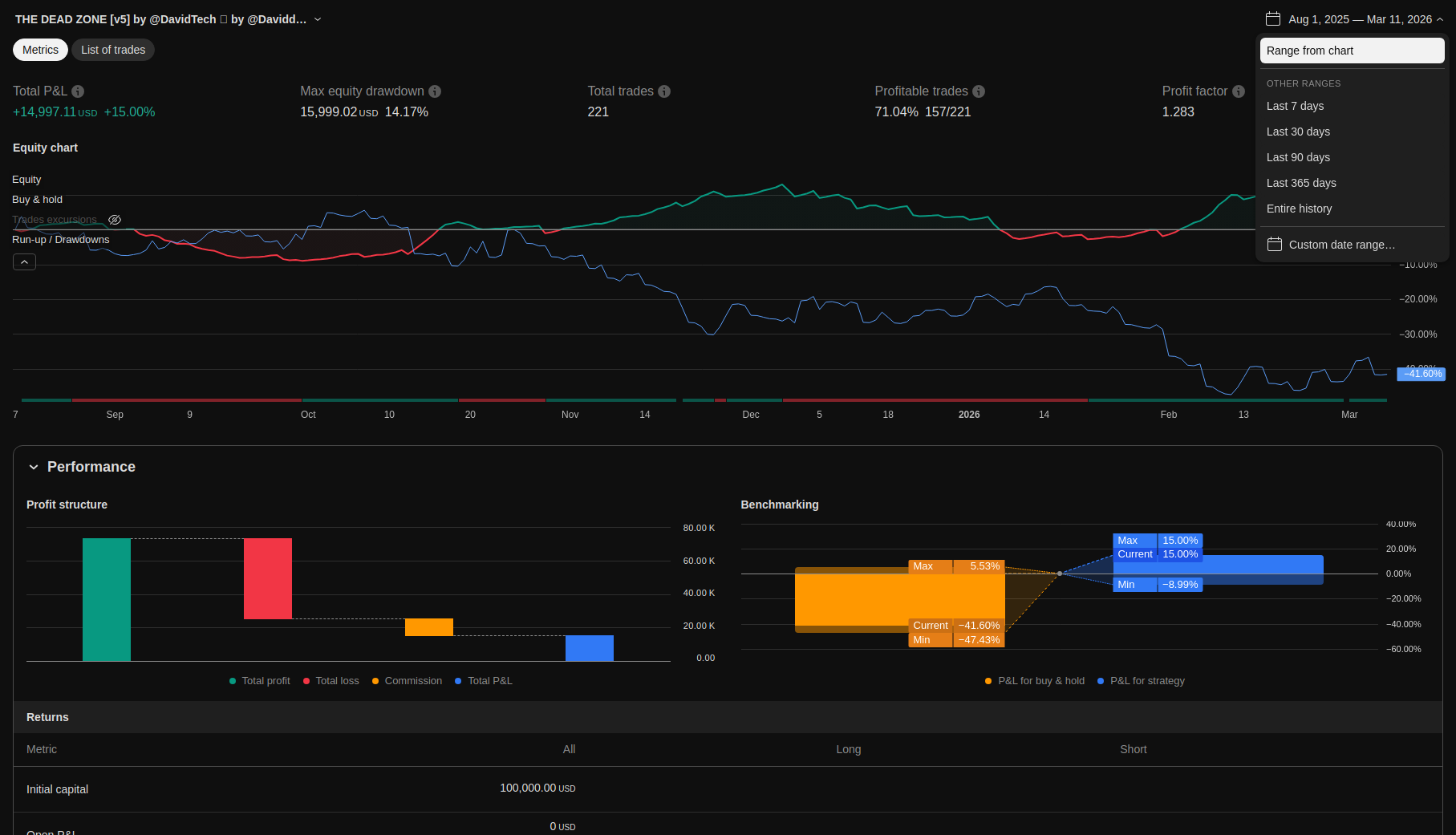Collapse equity chart legend with arrow button
1456x835 pixels.
point(24,262)
